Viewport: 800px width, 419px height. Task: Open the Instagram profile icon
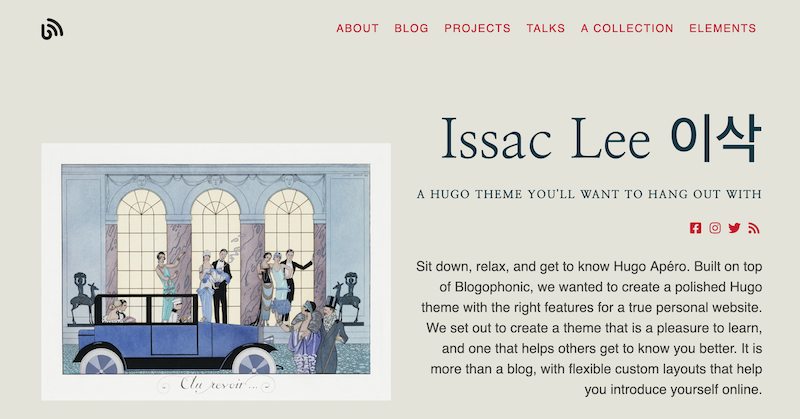715,228
